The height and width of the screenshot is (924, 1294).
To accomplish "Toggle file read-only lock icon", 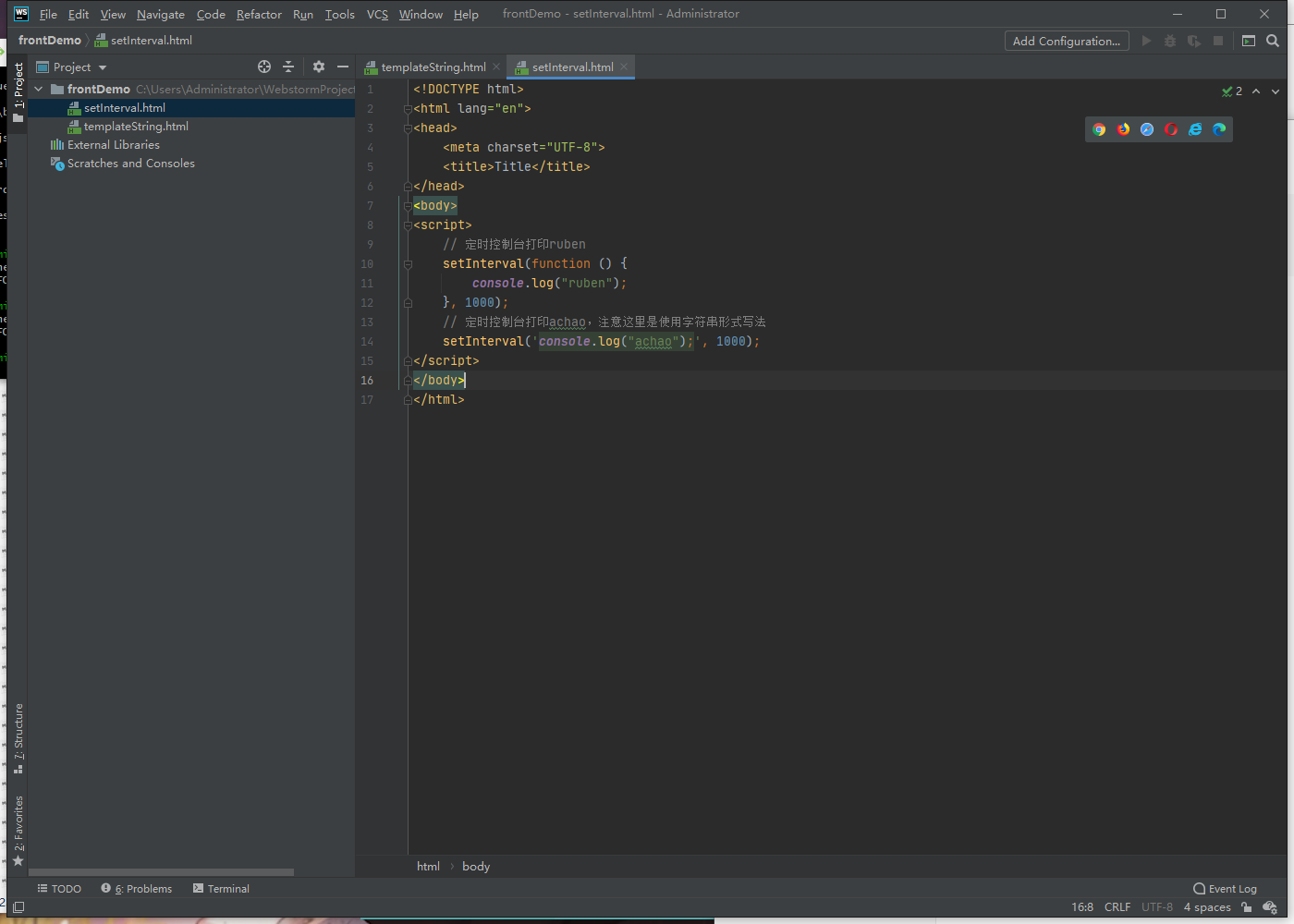I will coord(1247,907).
